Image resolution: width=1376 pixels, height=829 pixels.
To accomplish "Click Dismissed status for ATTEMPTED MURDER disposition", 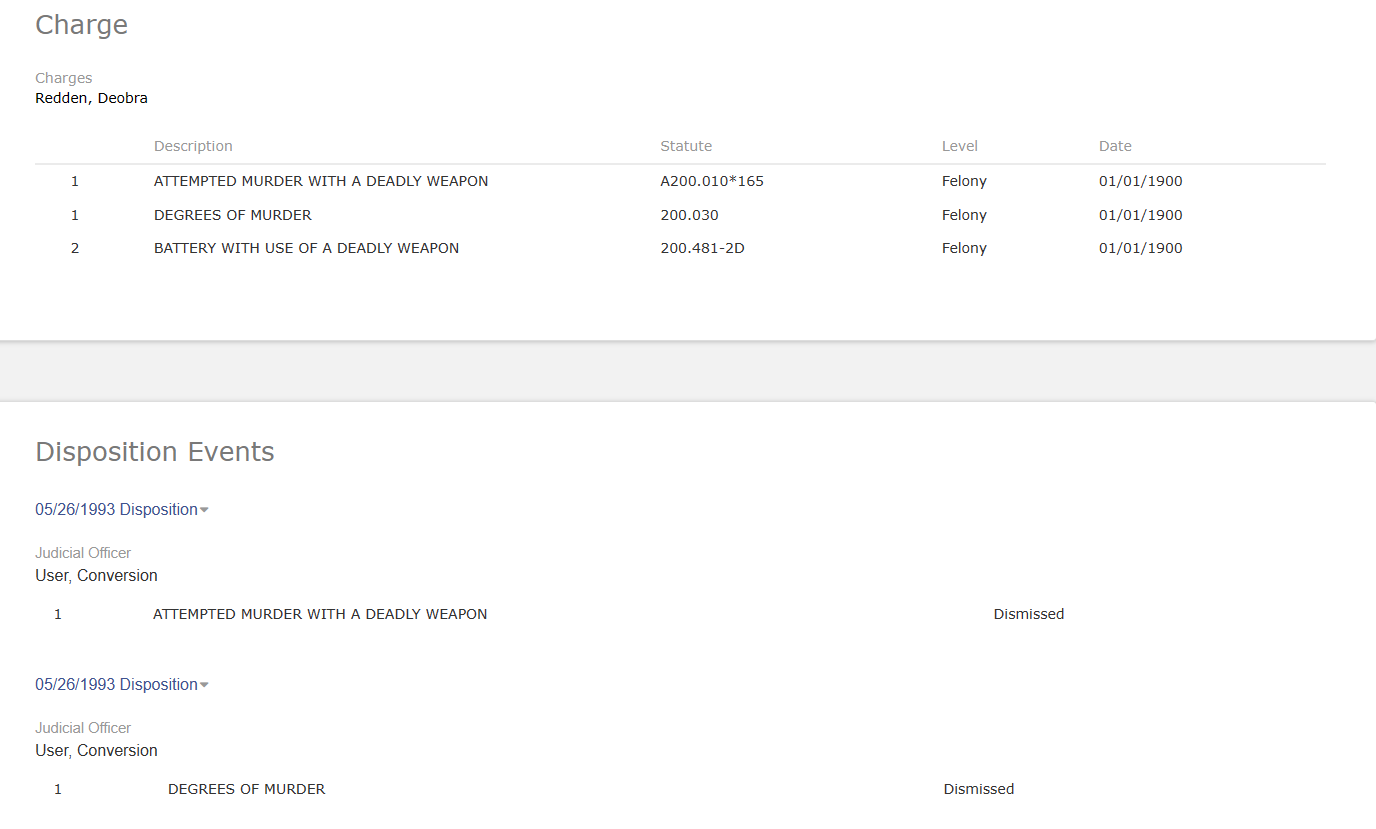I will pyautogui.click(x=1028, y=614).
